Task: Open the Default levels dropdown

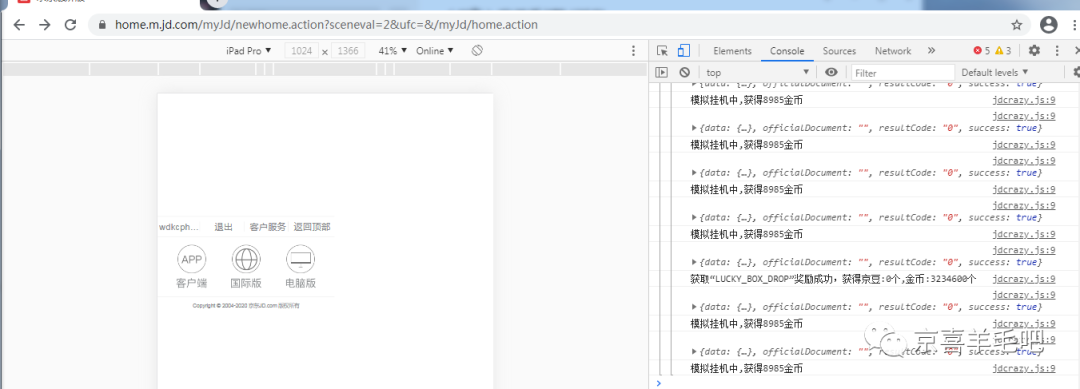Action: click(995, 72)
